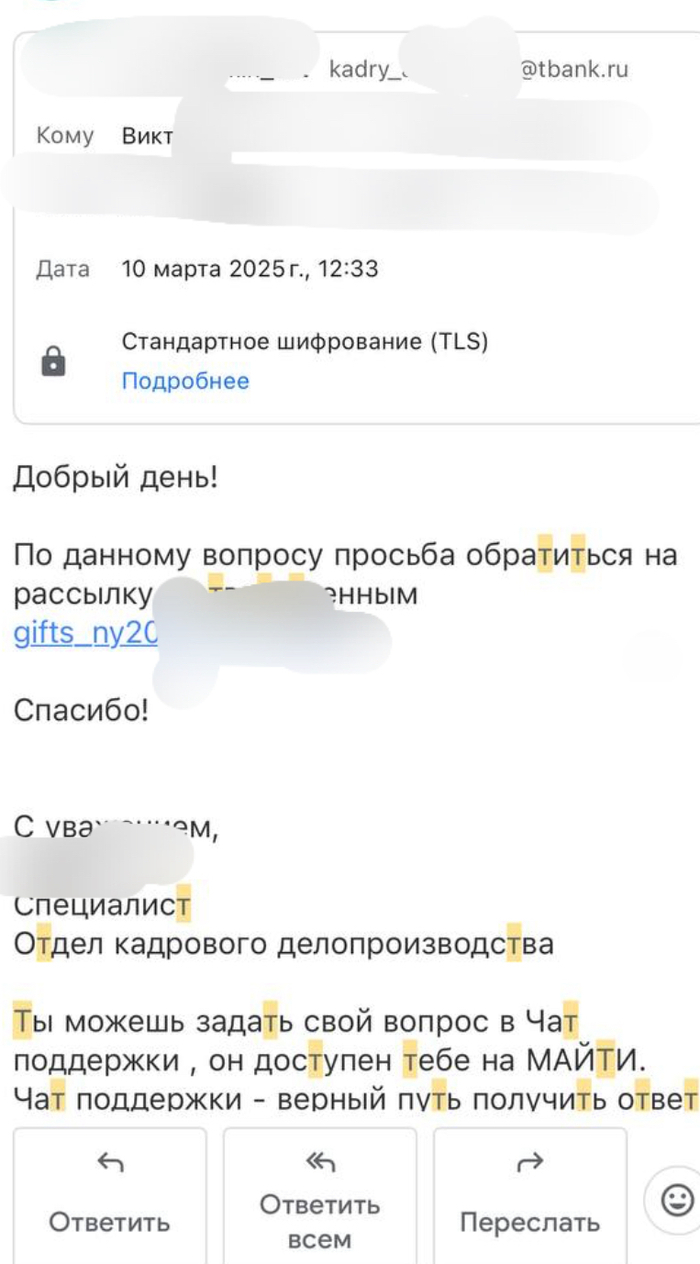Choose the Ответить всем button
Viewport: 700px width, 1264px height.
[320, 1196]
